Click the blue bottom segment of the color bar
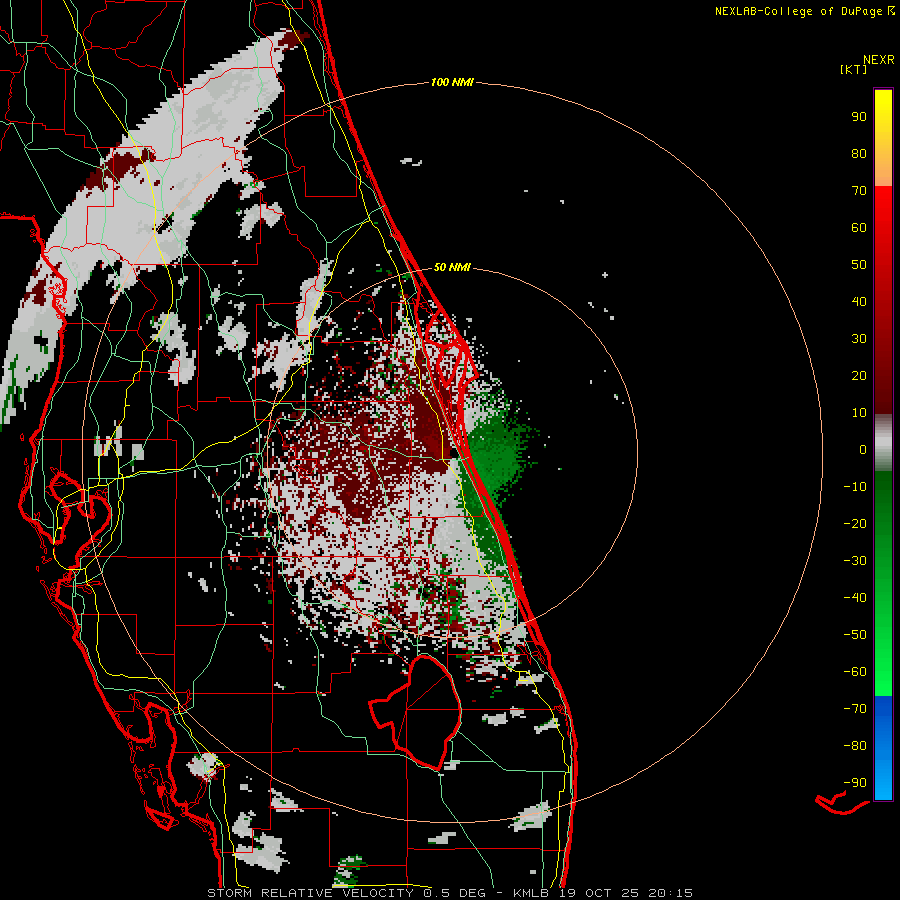Image resolution: width=900 pixels, height=900 pixels. tap(883, 748)
